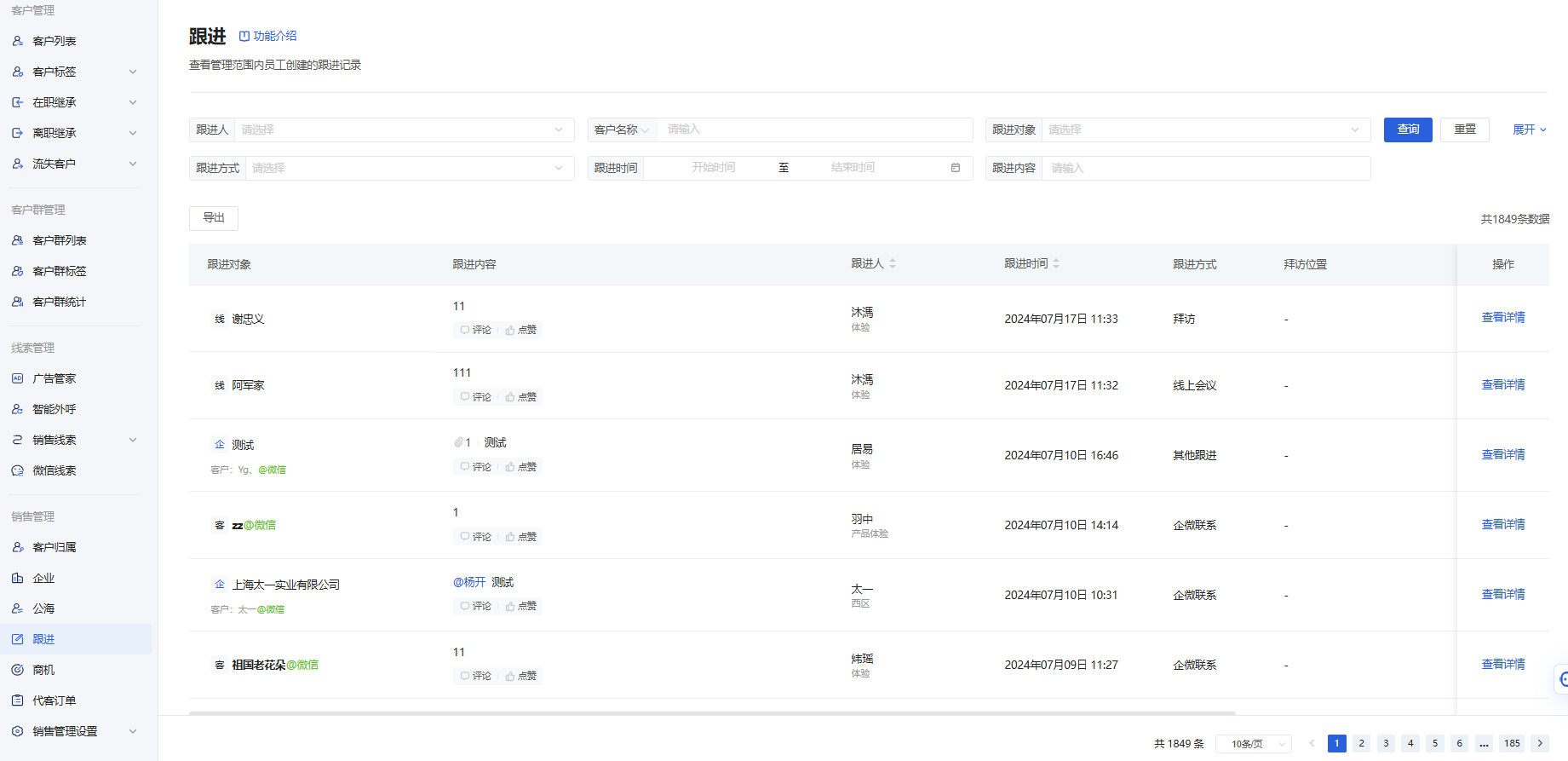
Task: Open 查看详情 for 上海太一实业有限公司 row
Action: pyautogui.click(x=1503, y=594)
